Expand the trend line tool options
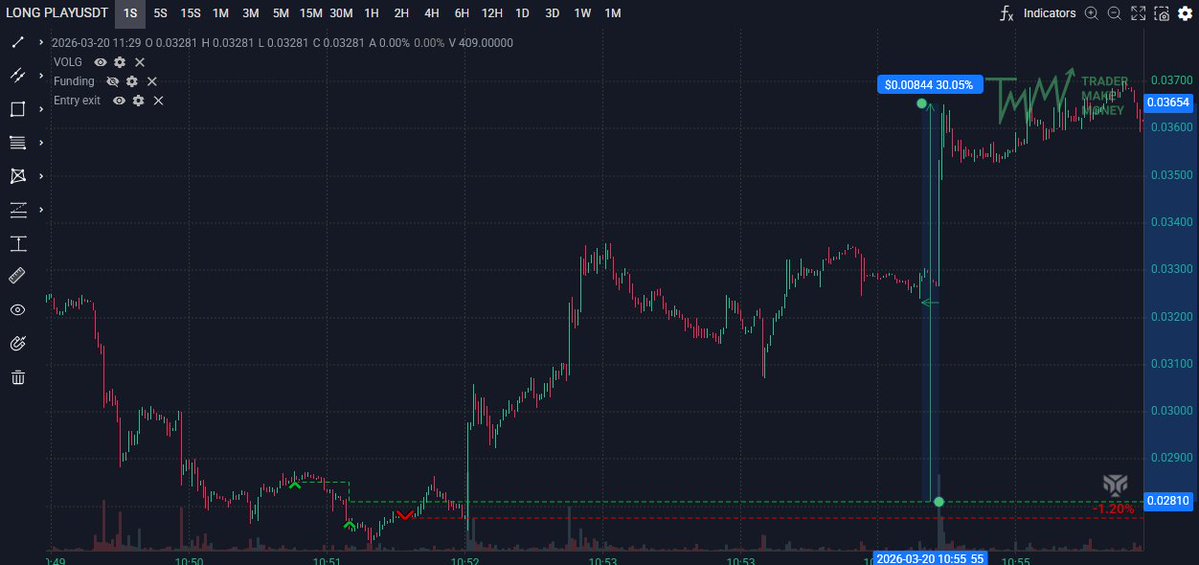This screenshot has width=1199, height=565. (41, 42)
